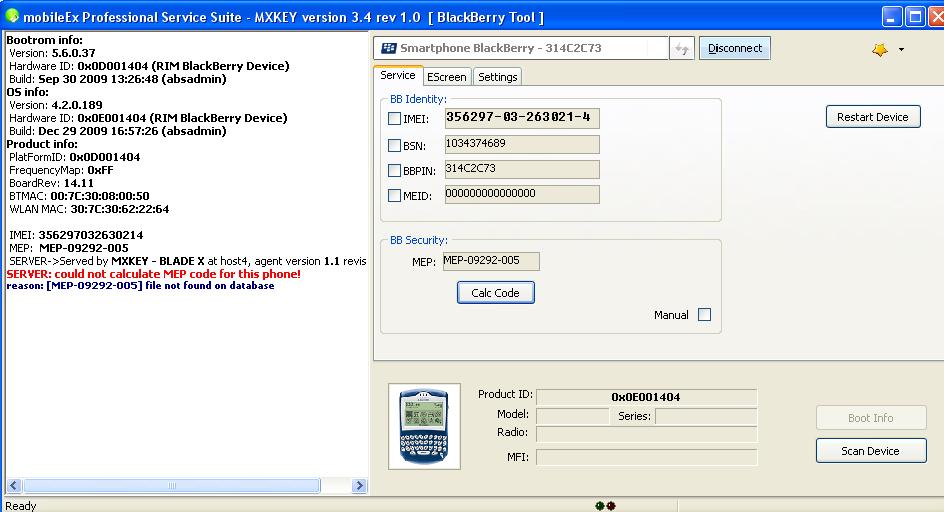The width and height of the screenshot is (944, 512).
Task: Click the Boot Info button
Action: (871, 417)
